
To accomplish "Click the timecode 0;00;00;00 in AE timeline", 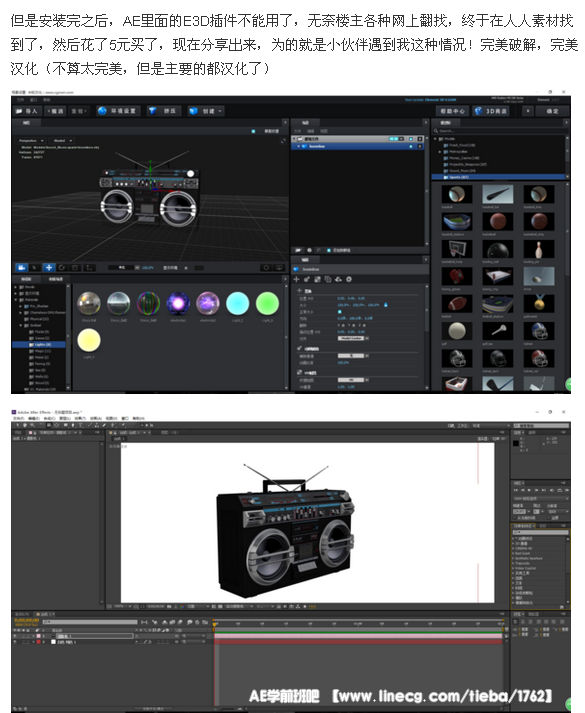I will [x=26, y=620].
